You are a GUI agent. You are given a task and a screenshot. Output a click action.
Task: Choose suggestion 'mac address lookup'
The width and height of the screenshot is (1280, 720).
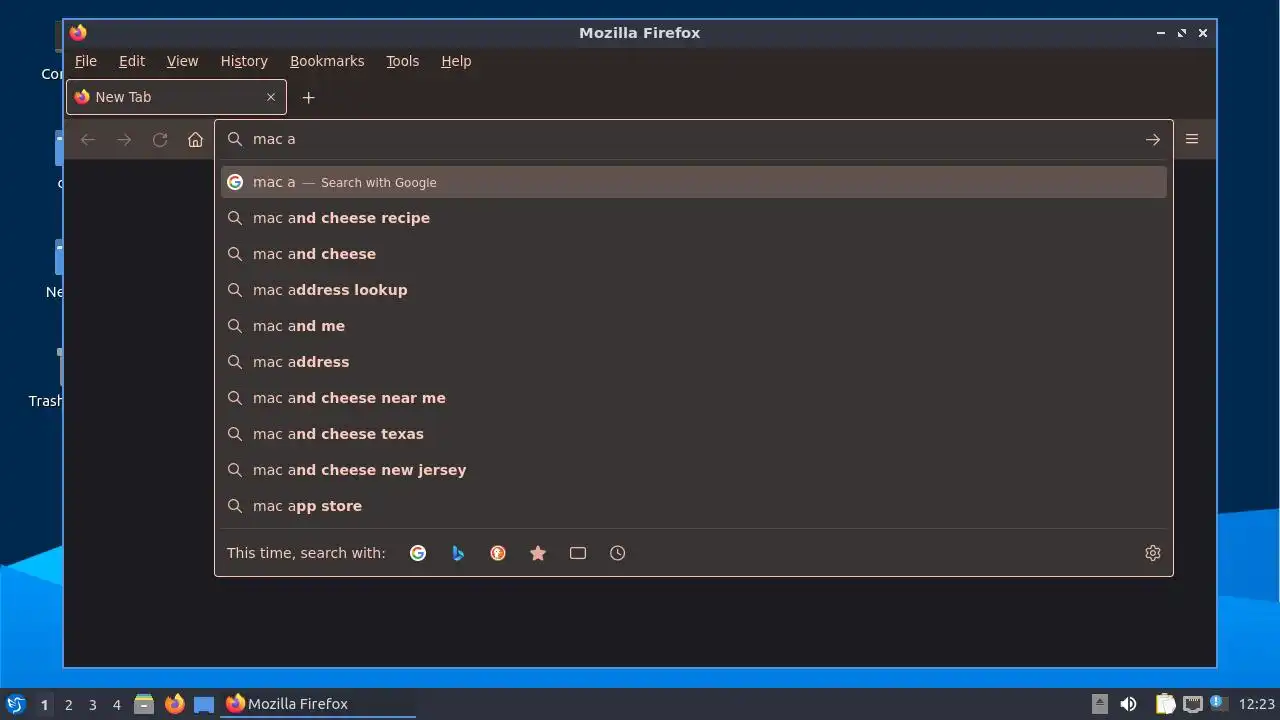(x=694, y=290)
